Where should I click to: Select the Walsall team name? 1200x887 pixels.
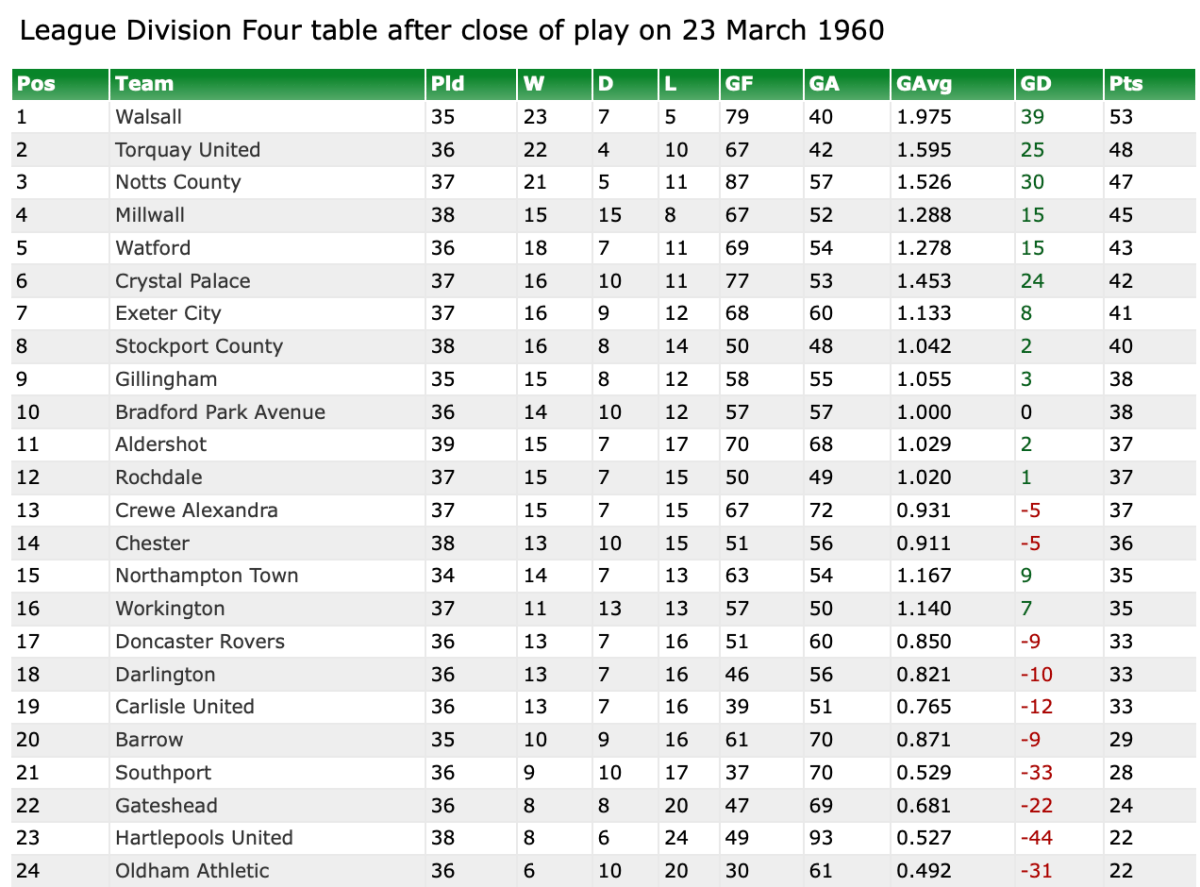[148, 117]
